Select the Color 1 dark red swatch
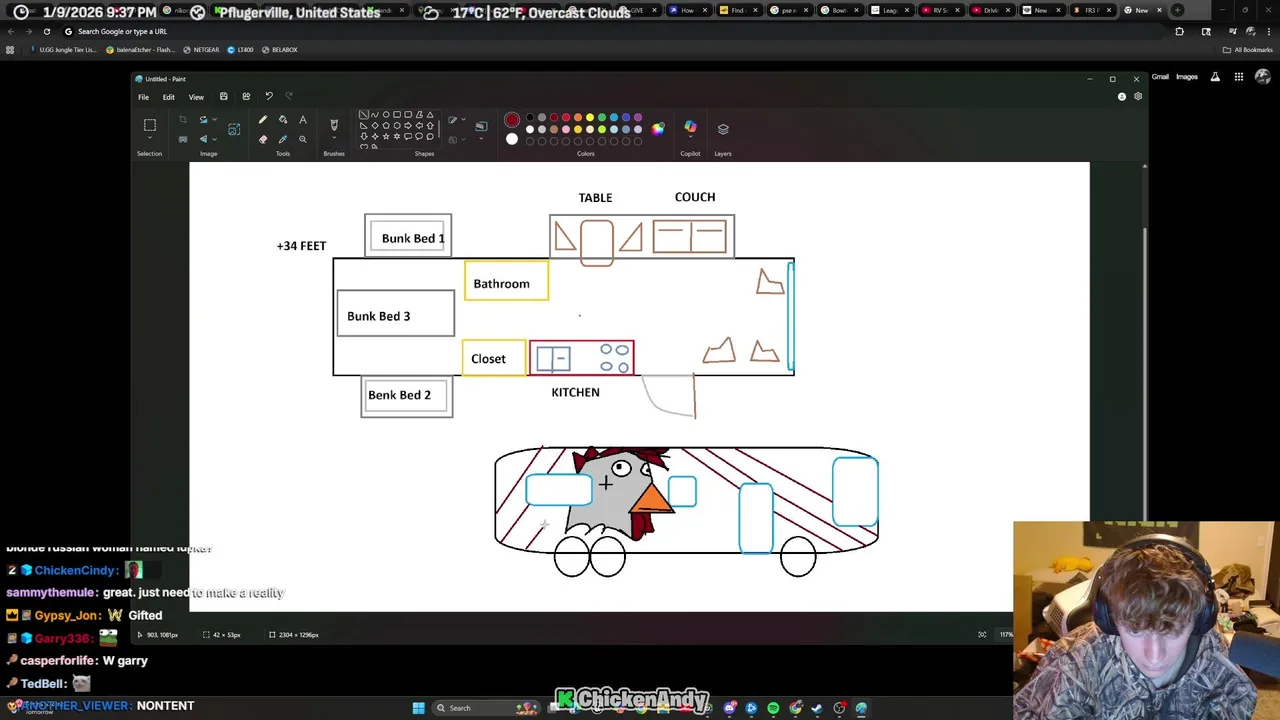The image size is (1280, 720). (x=511, y=119)
